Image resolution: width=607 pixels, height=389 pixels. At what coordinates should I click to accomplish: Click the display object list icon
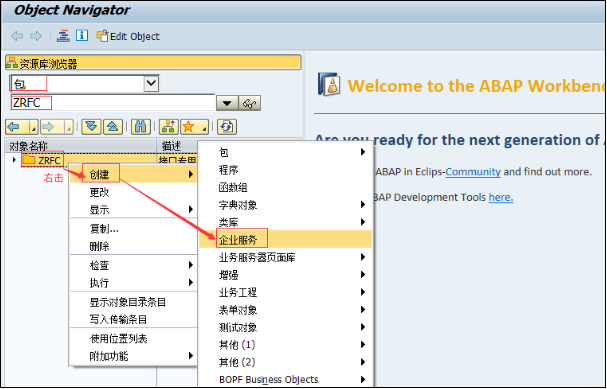pos(63,36)
